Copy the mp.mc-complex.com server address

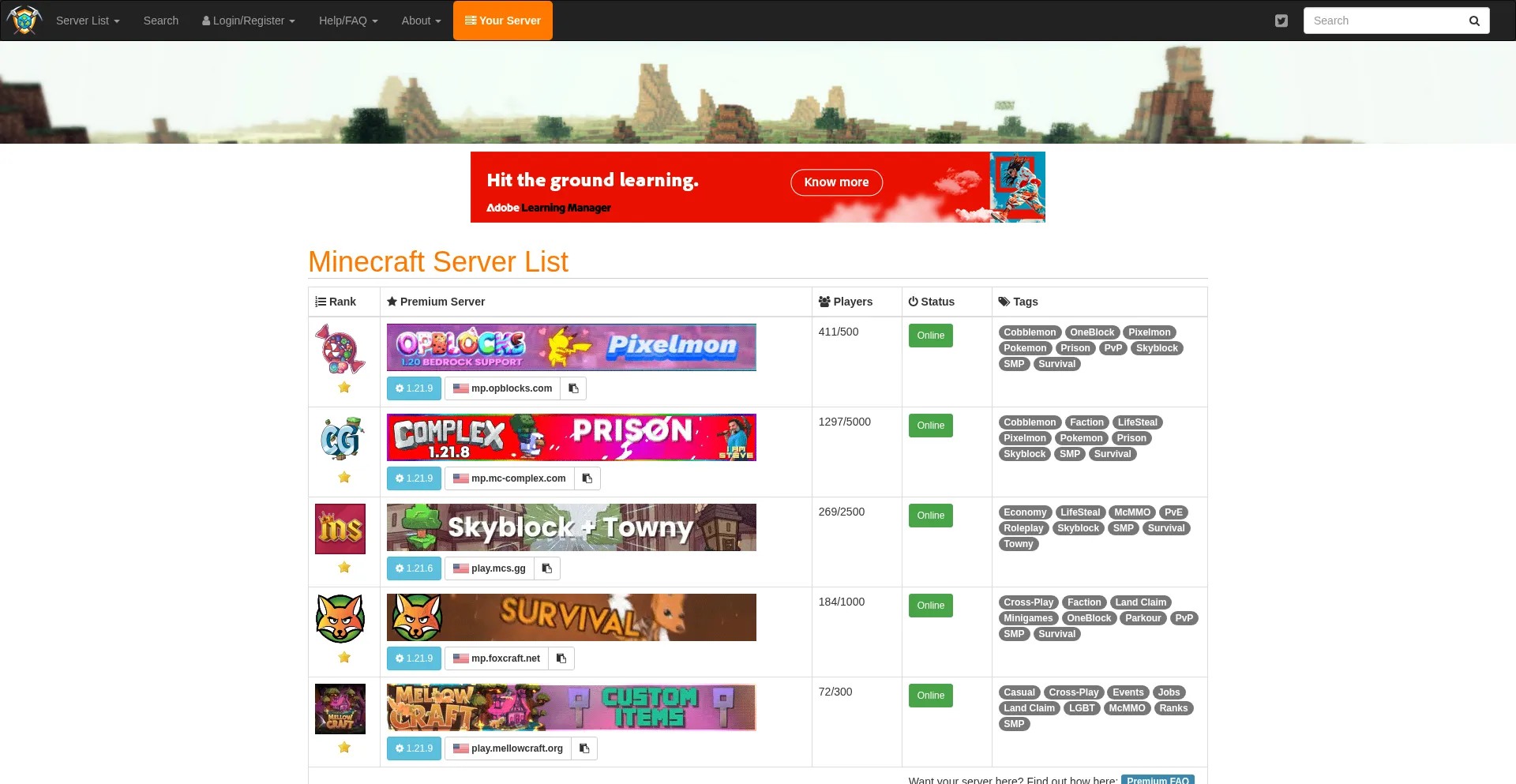pyautogui.click(x=587, y=478)
